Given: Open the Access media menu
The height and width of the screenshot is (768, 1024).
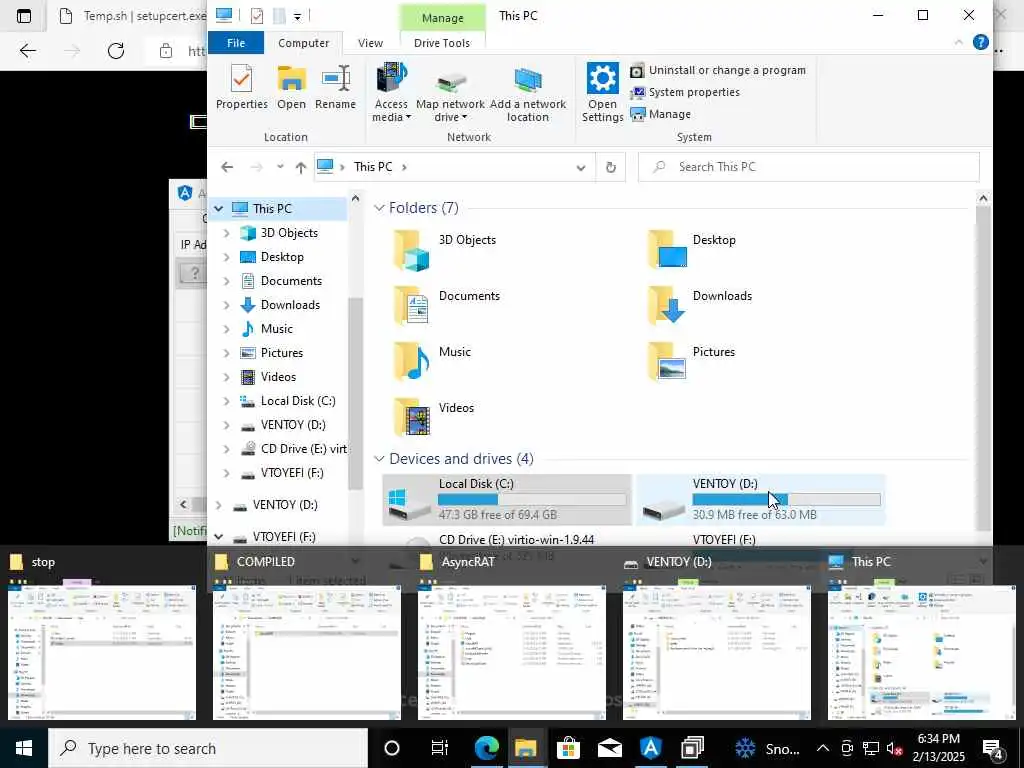Looking at the screenshot, I should tap(391, 92).
